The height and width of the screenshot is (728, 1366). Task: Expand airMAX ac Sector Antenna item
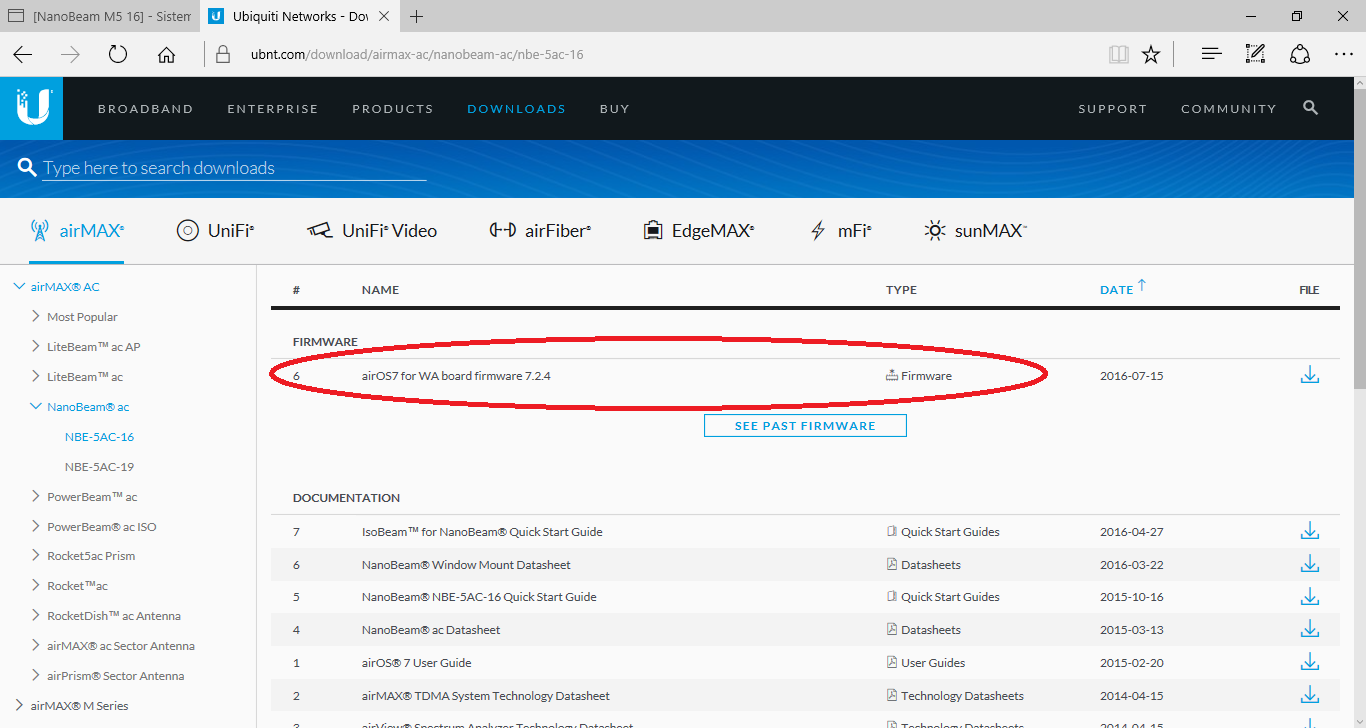pos(36,646)
